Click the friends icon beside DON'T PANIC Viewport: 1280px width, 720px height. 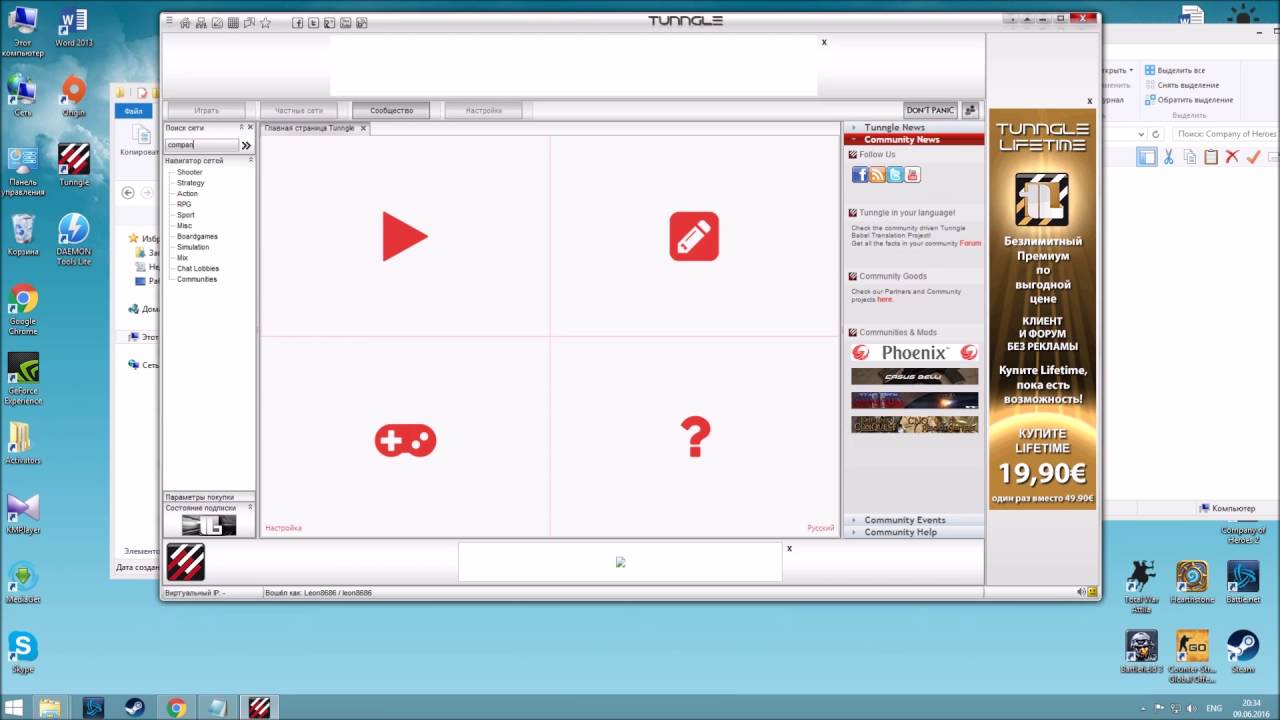(x=969, y=110)
